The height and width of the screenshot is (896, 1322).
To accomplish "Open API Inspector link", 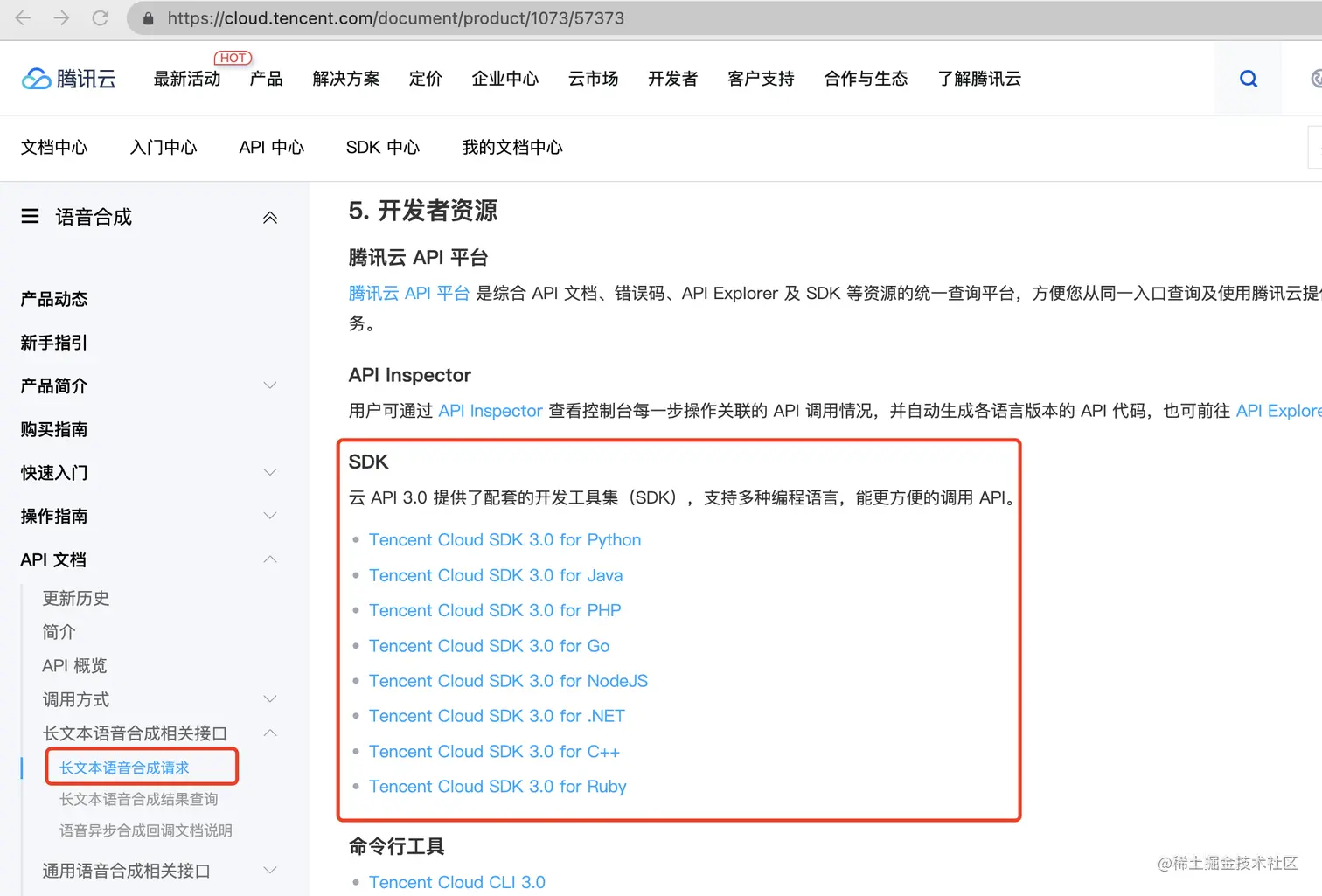I will pyautogui.click(x=491, y=411).
